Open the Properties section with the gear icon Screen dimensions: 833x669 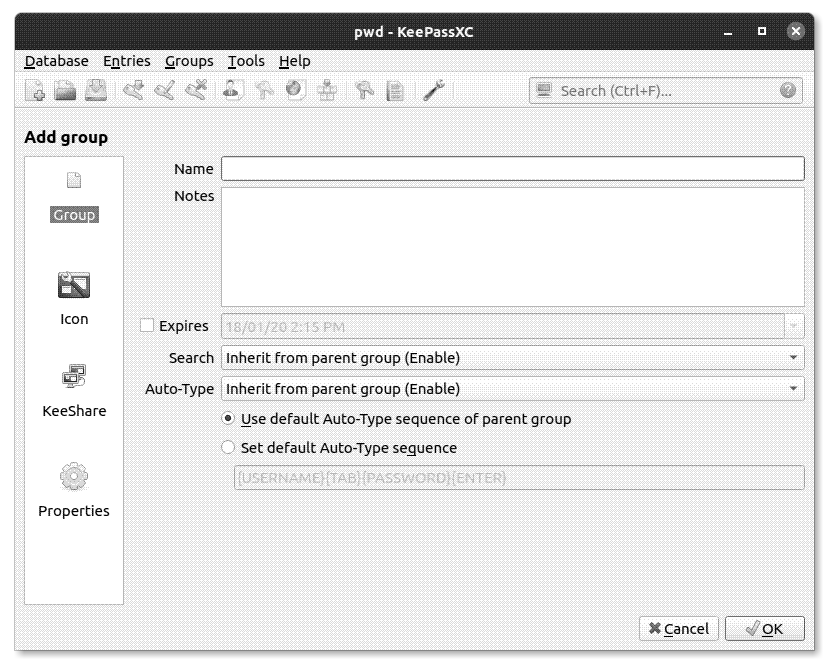[x=74, y=490]
